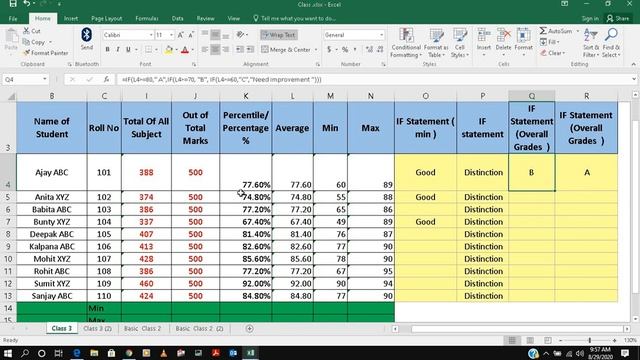Screen dimensions: 640x360
Task: Collapse the ribbon with the chevron
Action: [x=633, y=64]
